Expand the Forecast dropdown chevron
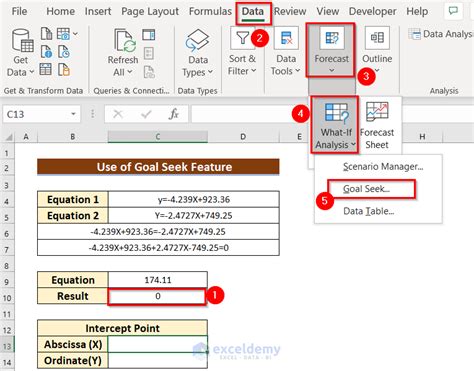The image size is (474, 371). pyautogui.click(x=332, y=70)
